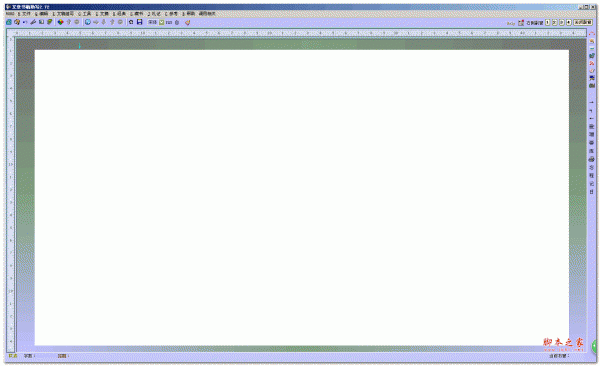Click the right-pointing arrow in right sidebar
This screenshot has height=366, width=600.
pyautogui.click(x=592, y=102)
